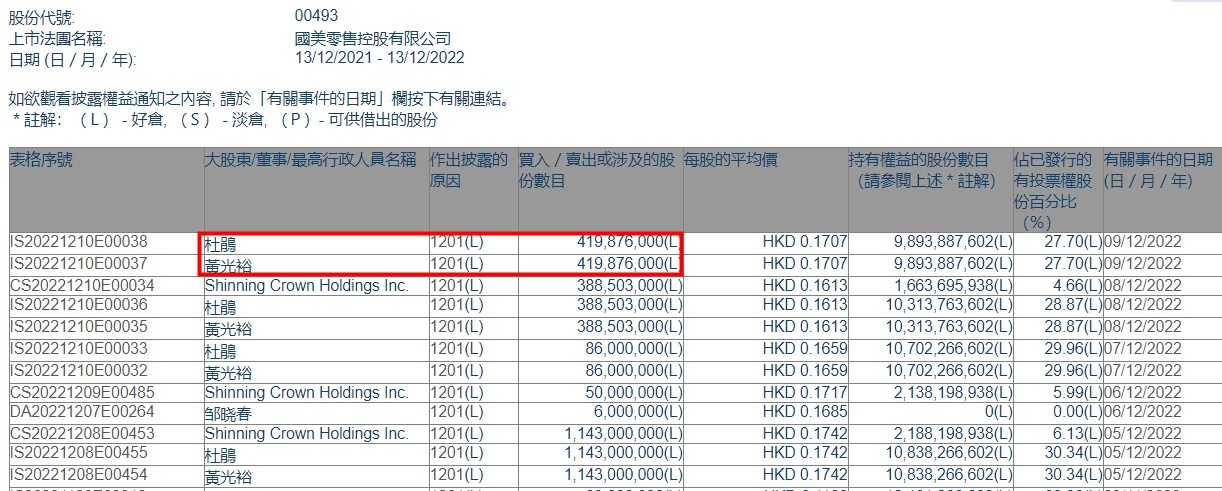Click the name 黃光裕 in row IS20221210E00037
The width and height of the screenshot is (1222, 491).
pos(229,264)
